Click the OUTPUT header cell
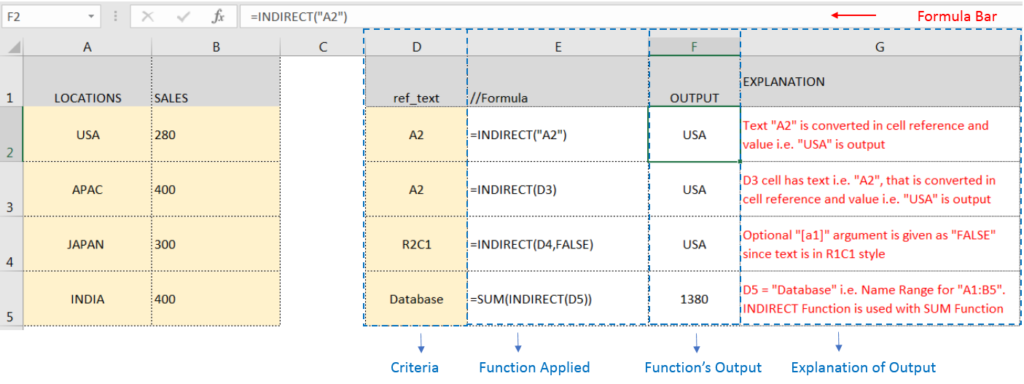 (695, 82)
